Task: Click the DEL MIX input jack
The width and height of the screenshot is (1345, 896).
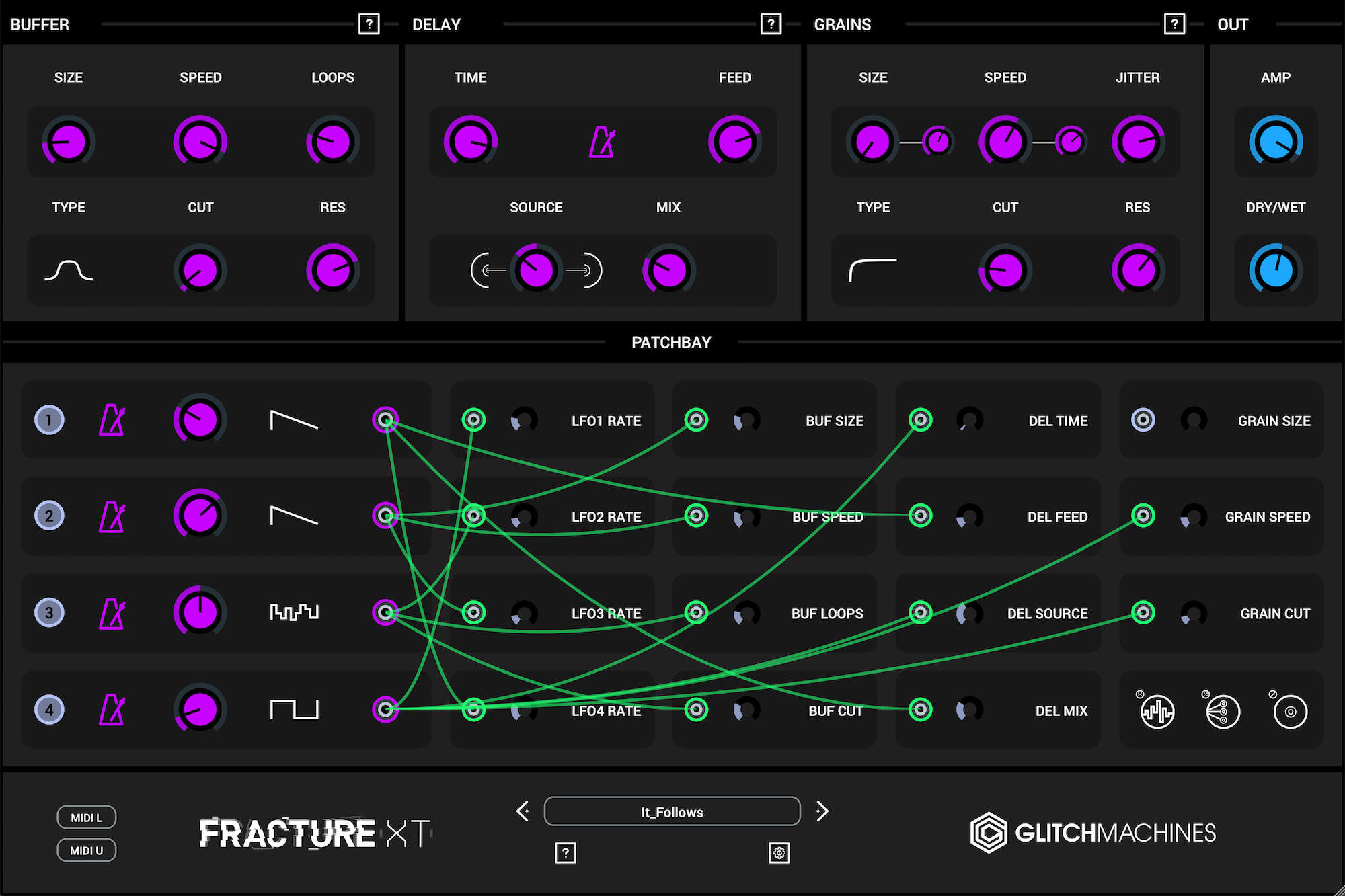Action: click(920, 709)
